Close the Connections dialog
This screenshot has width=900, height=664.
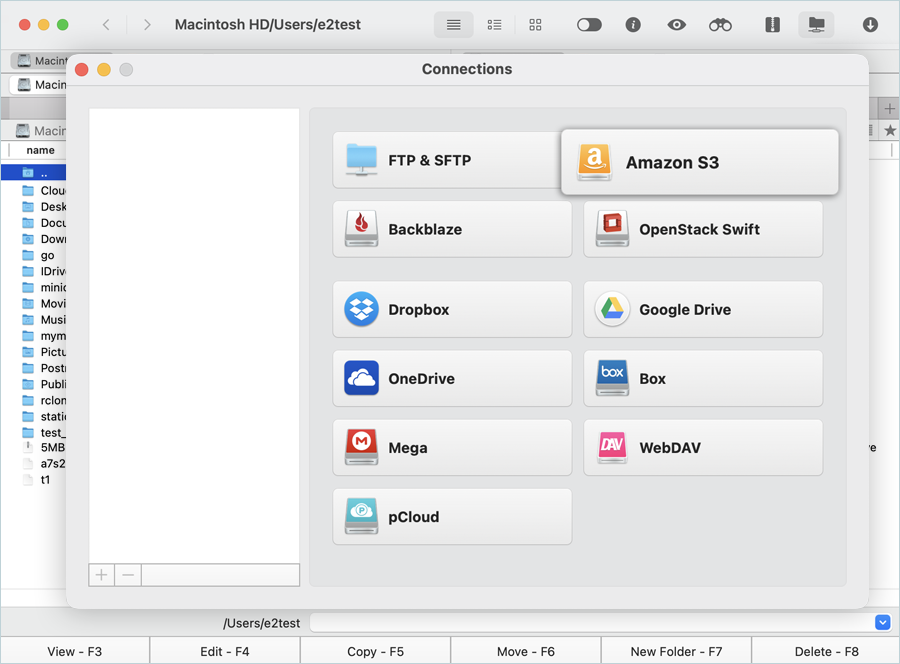(82, 69)
